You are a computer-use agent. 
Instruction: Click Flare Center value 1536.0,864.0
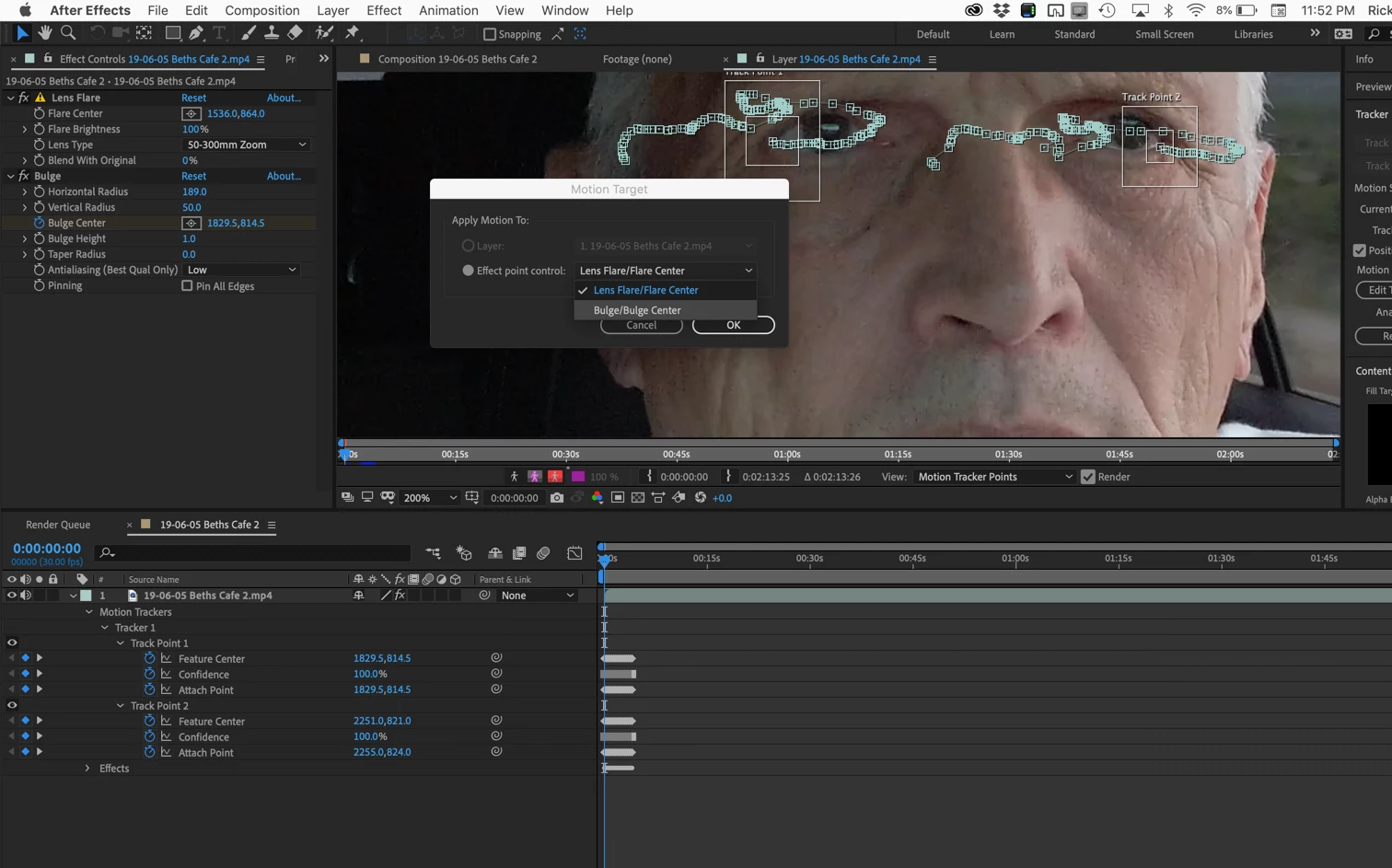[236, 114]
